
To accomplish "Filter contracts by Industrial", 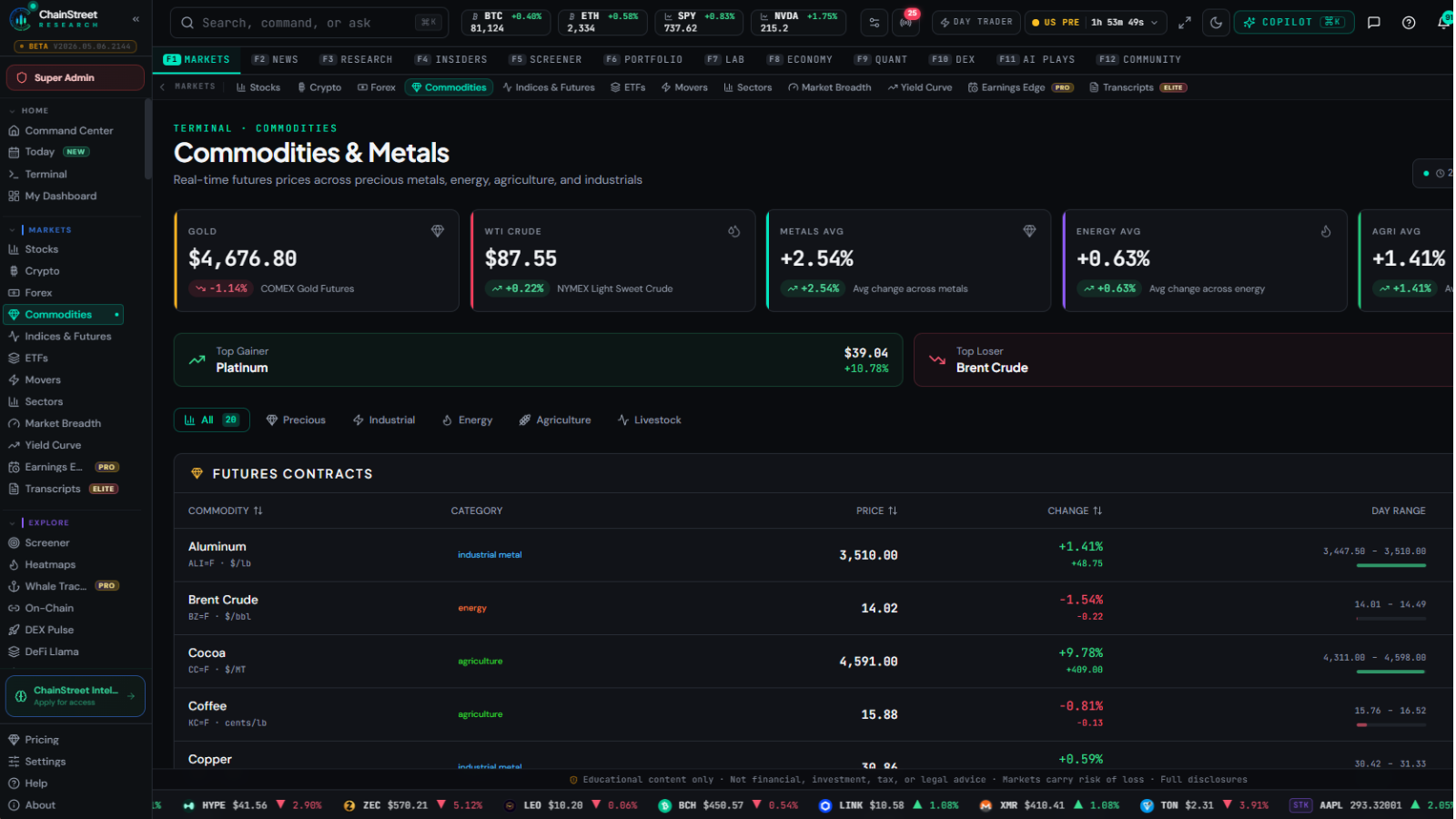I will pyautogui.click(x=384, y=420).
